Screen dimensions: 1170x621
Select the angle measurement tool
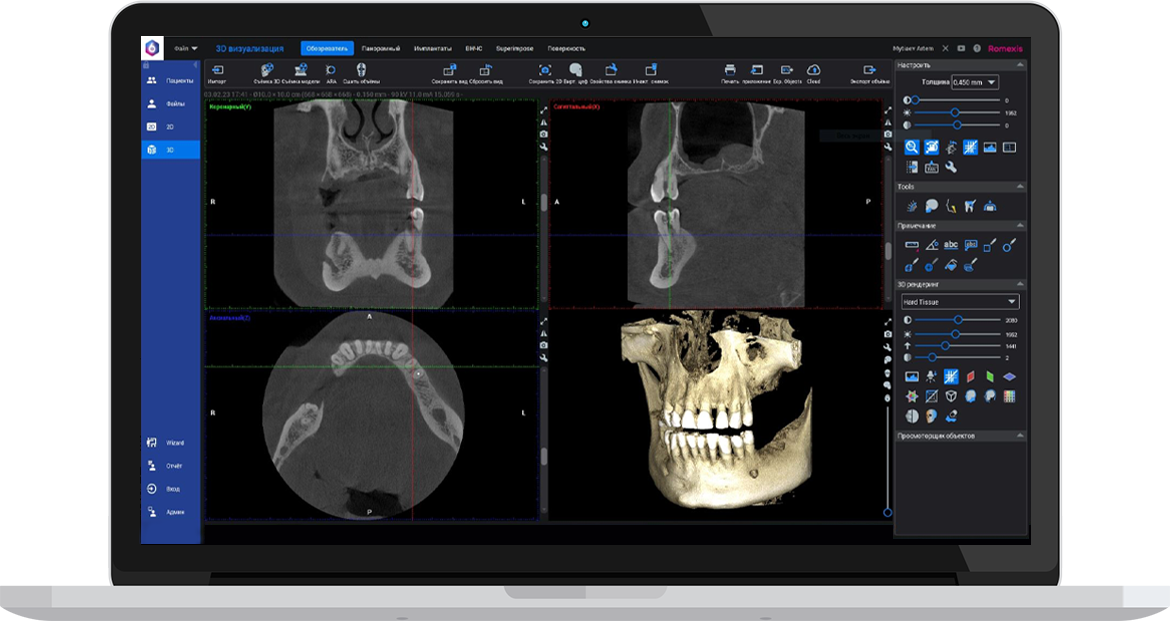click(x=931, y=244)
